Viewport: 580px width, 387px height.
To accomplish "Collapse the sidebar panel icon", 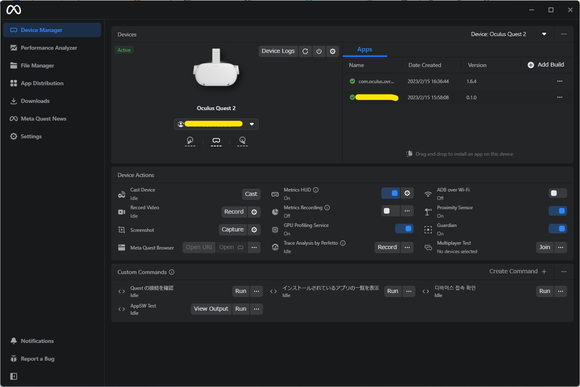I will click(x=14, y=376).
